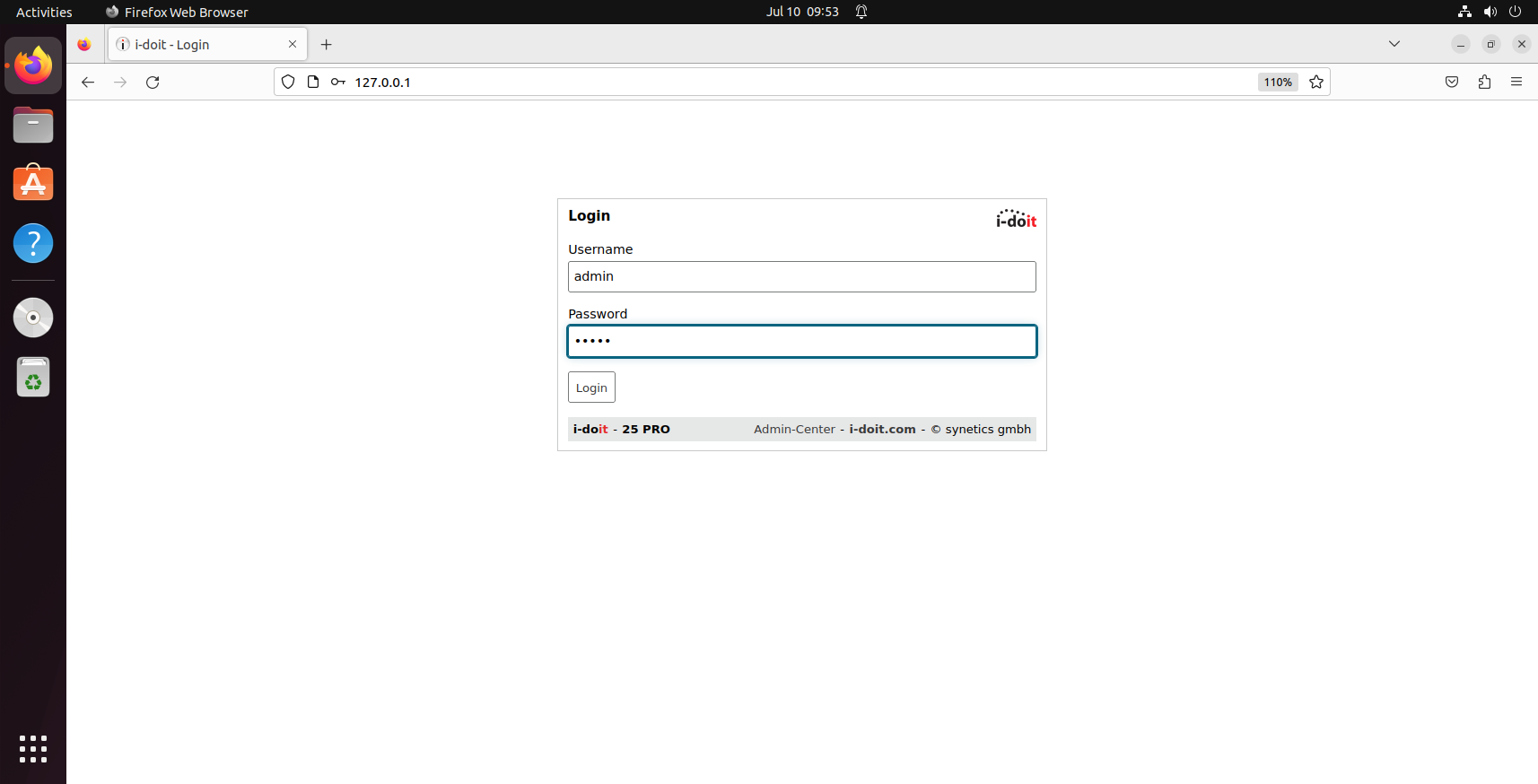This screenshot has height=784, width=1538.
Task: Restore the Firefox window size
Action: click(1491, 44)
